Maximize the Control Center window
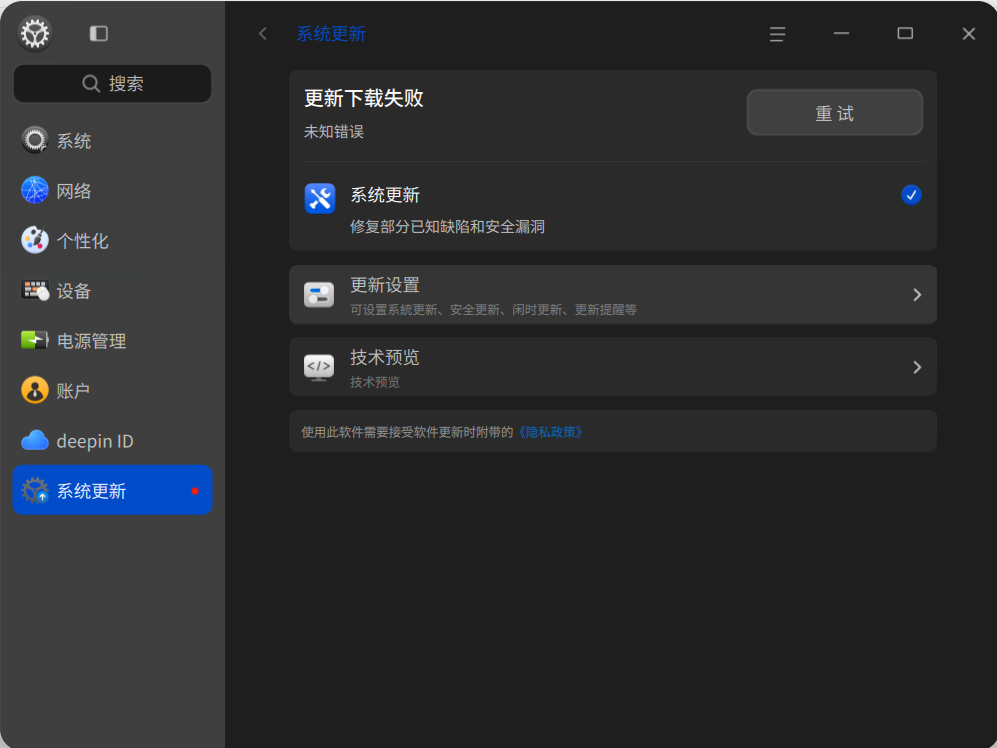 pos(905,33)
